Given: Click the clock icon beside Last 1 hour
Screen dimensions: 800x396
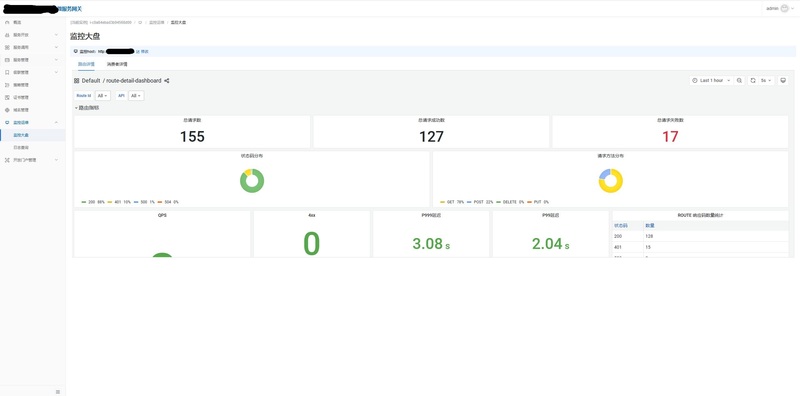Looking at the screenshot, I should click(x=695, y=81).
